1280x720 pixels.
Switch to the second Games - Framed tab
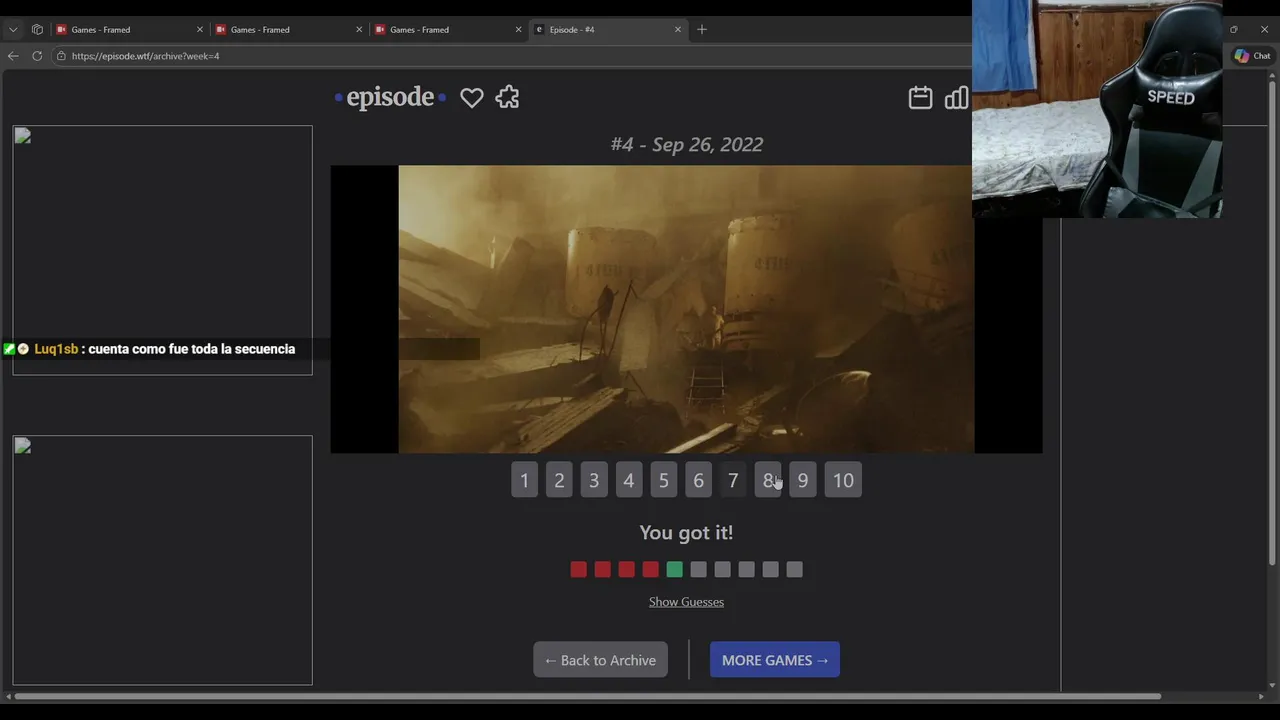point(289,29)
